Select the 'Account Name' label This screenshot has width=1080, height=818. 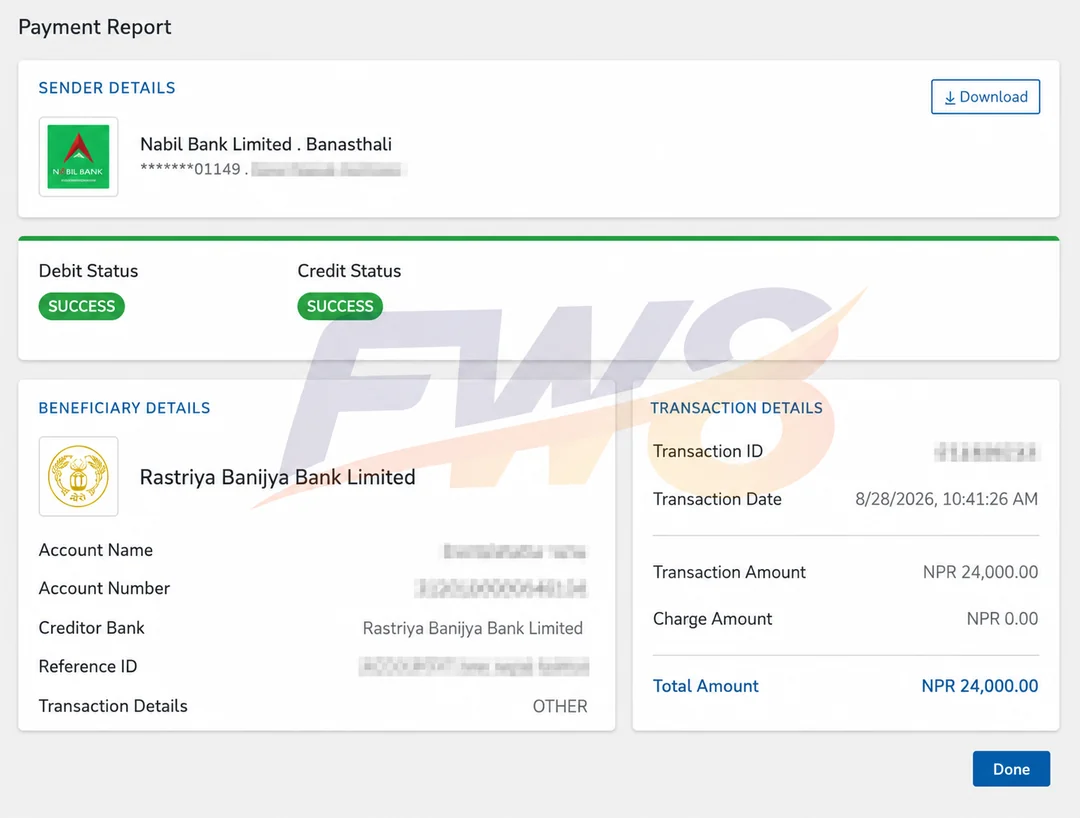click(x=96, y=550)
